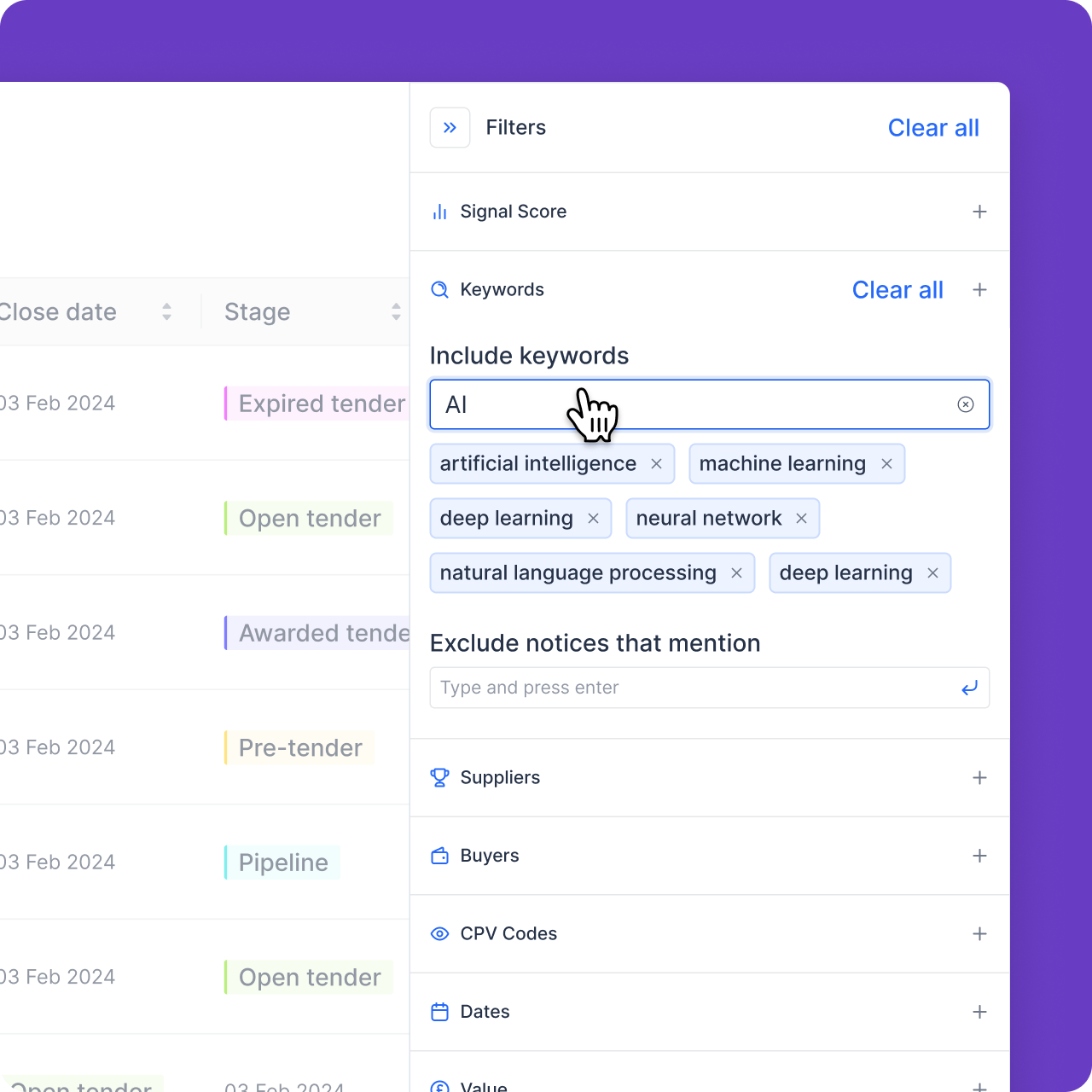Expand the Dates filter
Viewport: 1092px width, 1092px height.
click(979, 1012)
